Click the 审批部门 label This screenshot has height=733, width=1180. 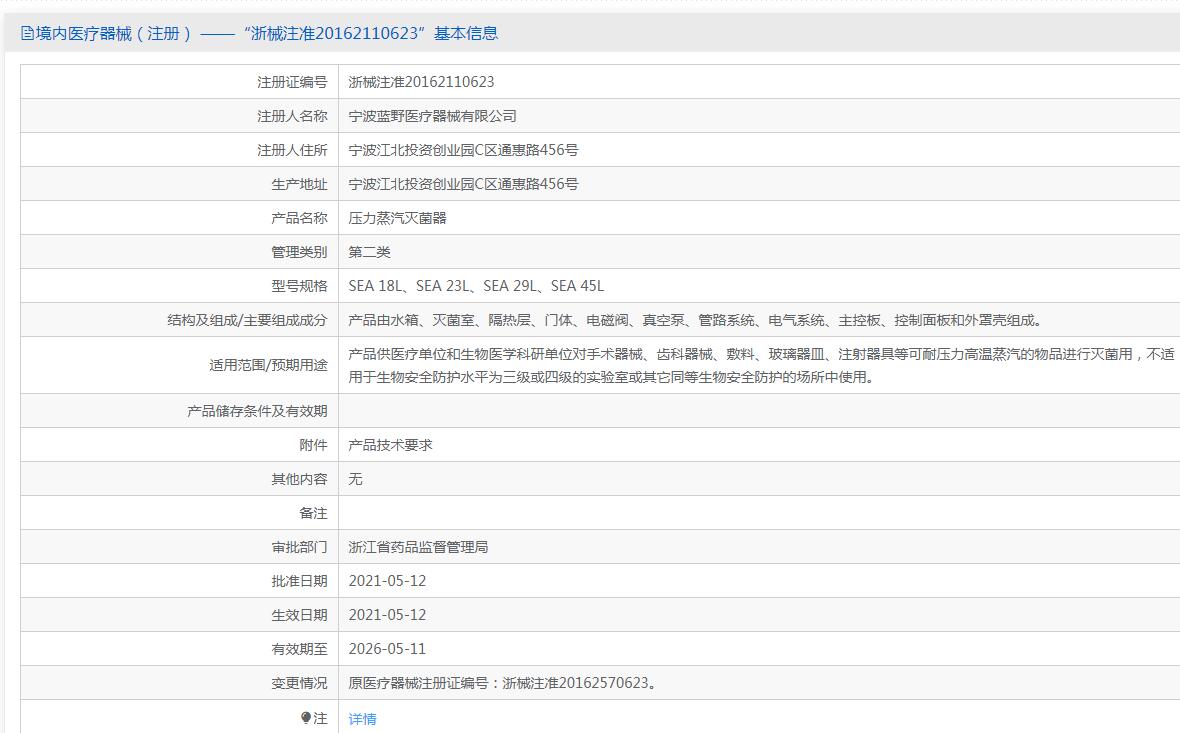(x=300, y=547)
